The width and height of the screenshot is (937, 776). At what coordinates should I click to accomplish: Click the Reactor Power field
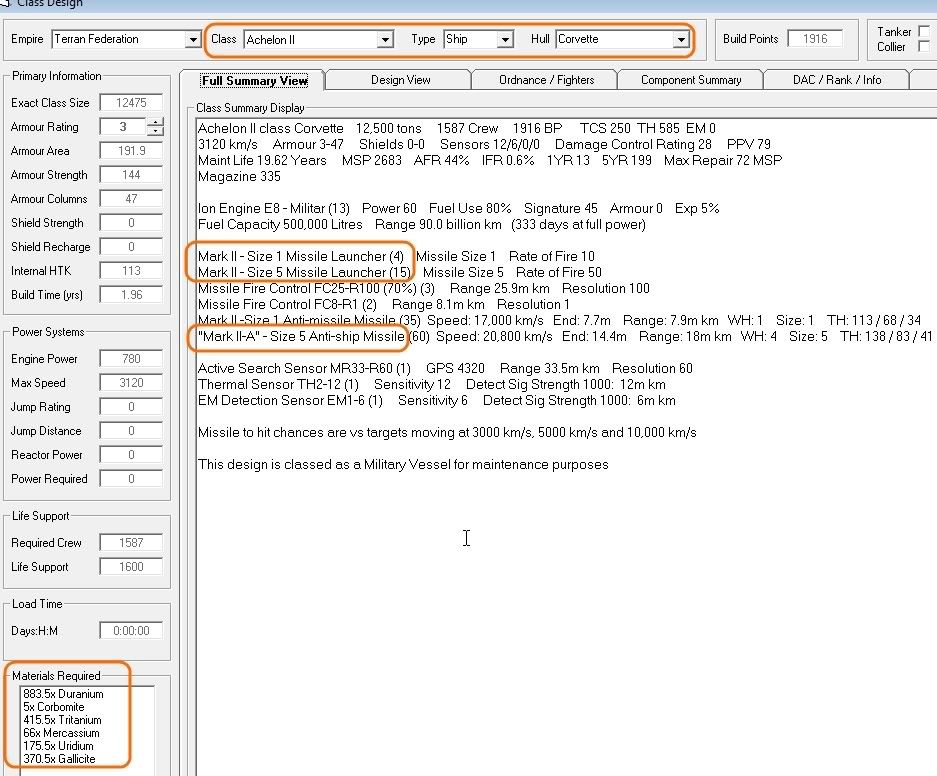(131, 455)
